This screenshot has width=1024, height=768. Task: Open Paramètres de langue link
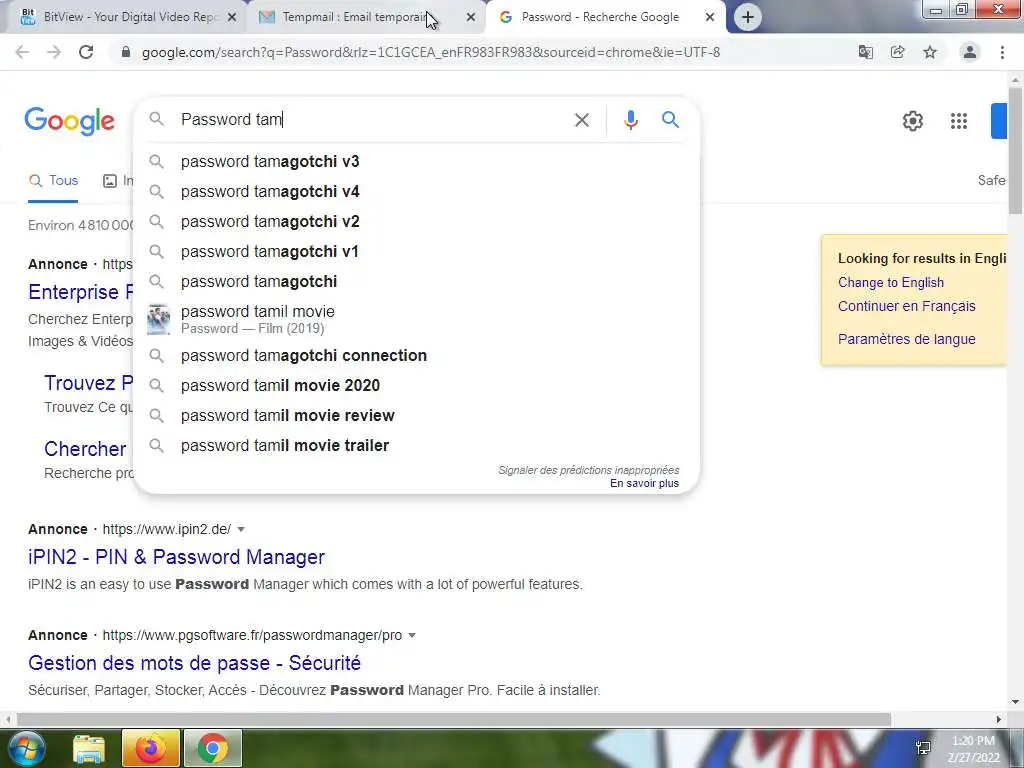click(x=906, y=339)
